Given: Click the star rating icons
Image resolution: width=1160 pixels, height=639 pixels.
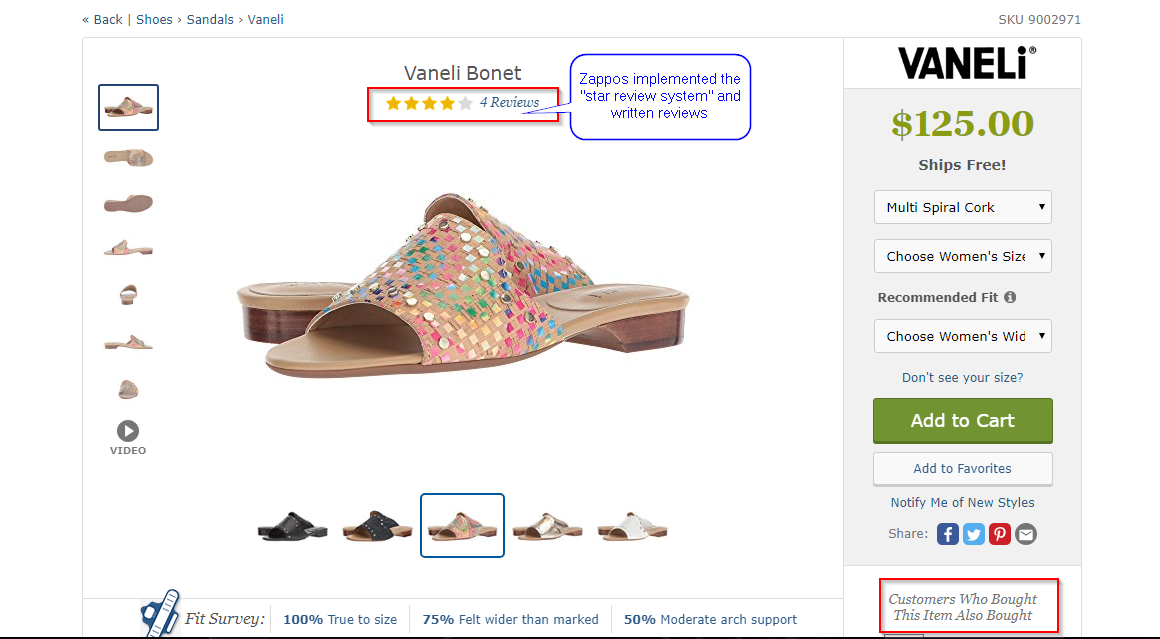Looking at the screenshot, I should pos(429,103).
